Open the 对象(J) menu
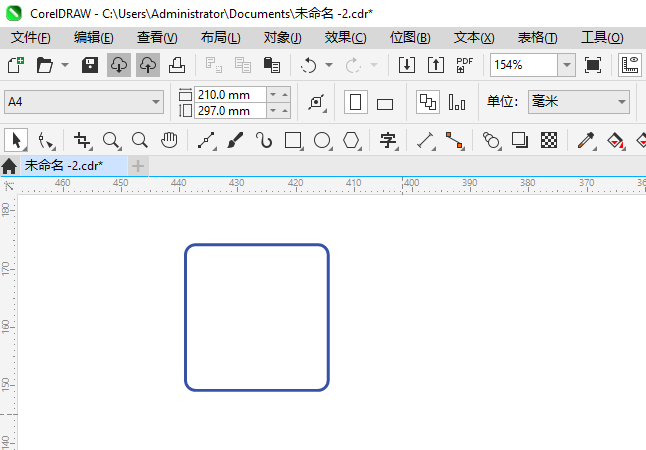Image resolution: width=646 pixels, height=450 pixels. coord(283,38)
